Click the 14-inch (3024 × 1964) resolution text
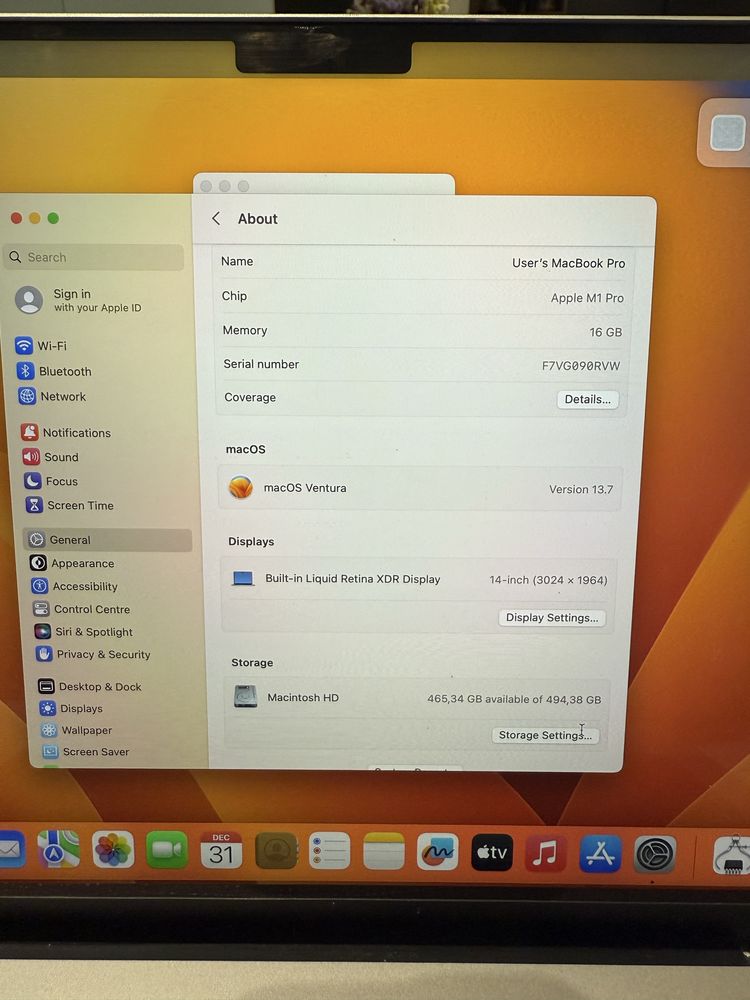 click(548, 580)
